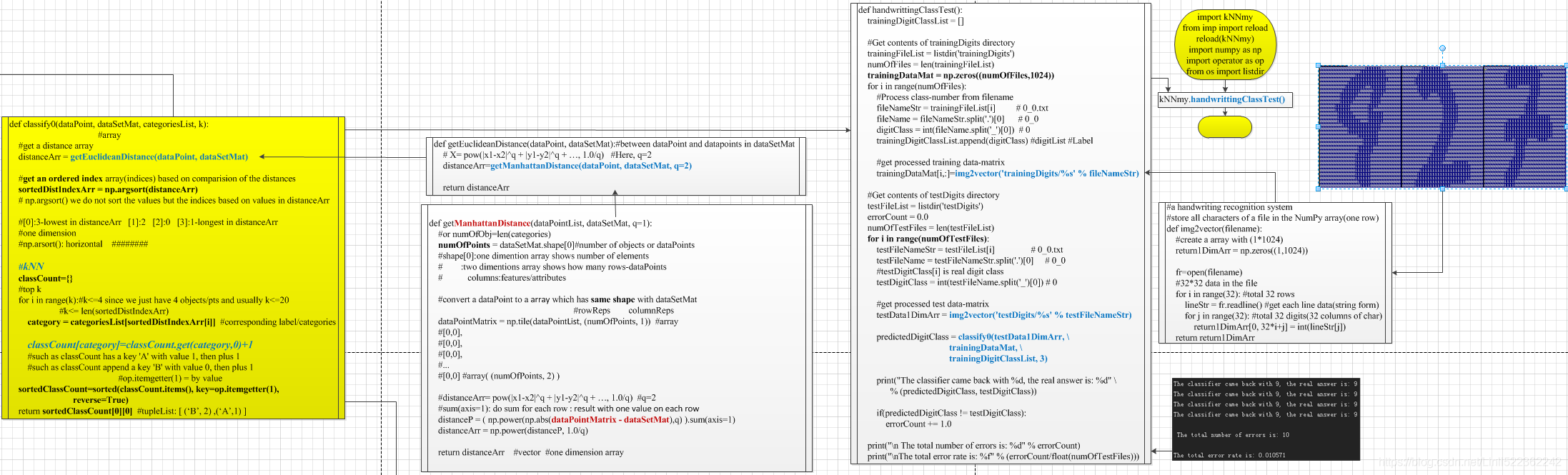Click the blue getManhattanDistance(dataPoint, dataSetMat, q=2) call
Image resolution: width=1568 pixels, height=475 pixels.
point(591,166)
